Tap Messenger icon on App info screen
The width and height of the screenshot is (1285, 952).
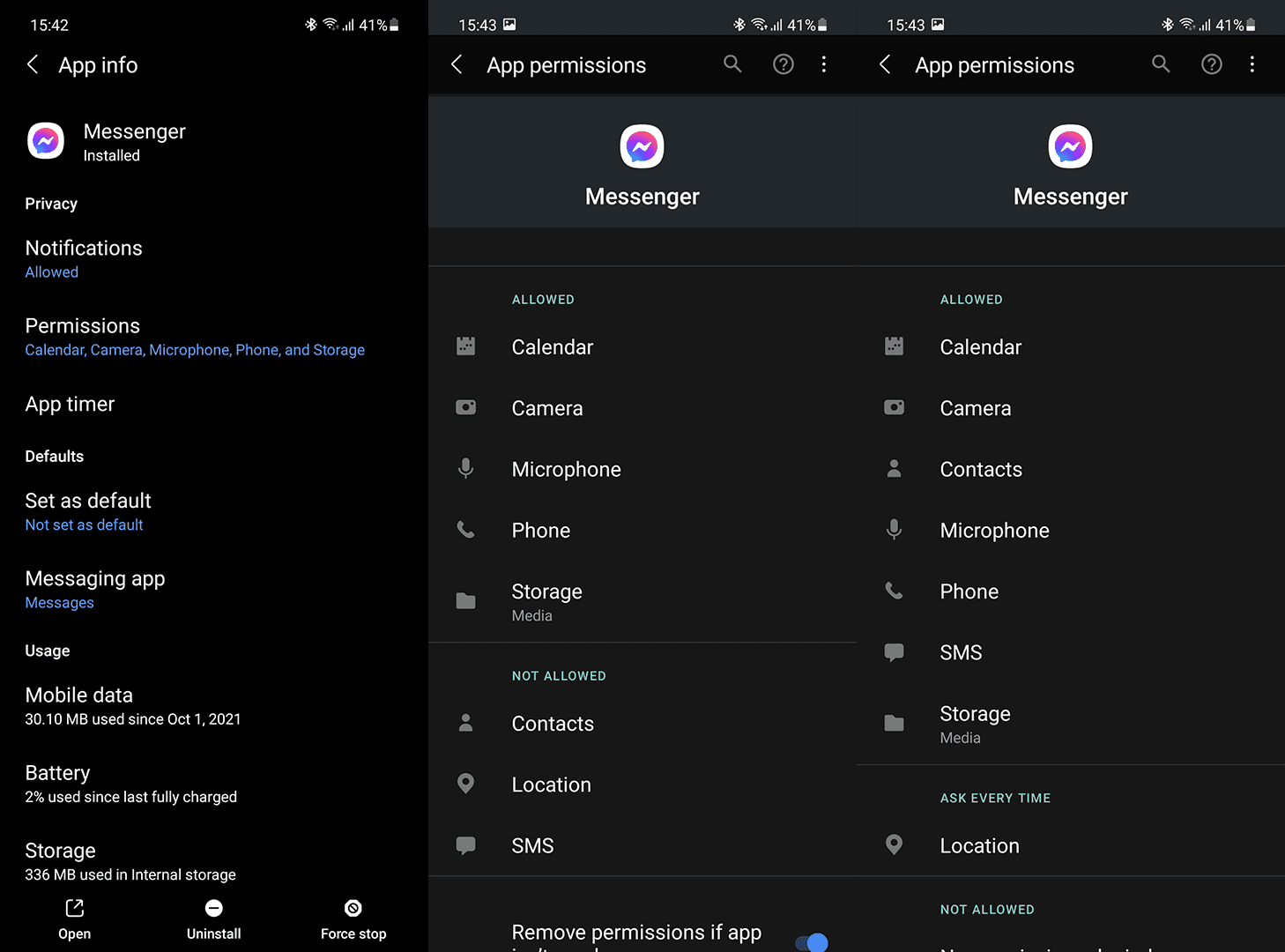pyautogui.click(x=46, y=141)
